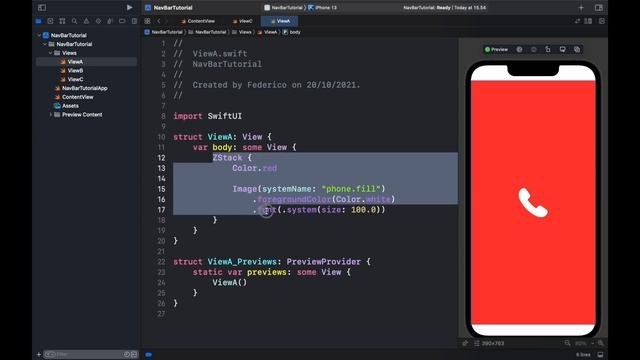
Task: Open the Issue navigator warning icon
Action: tap(86, 21)
